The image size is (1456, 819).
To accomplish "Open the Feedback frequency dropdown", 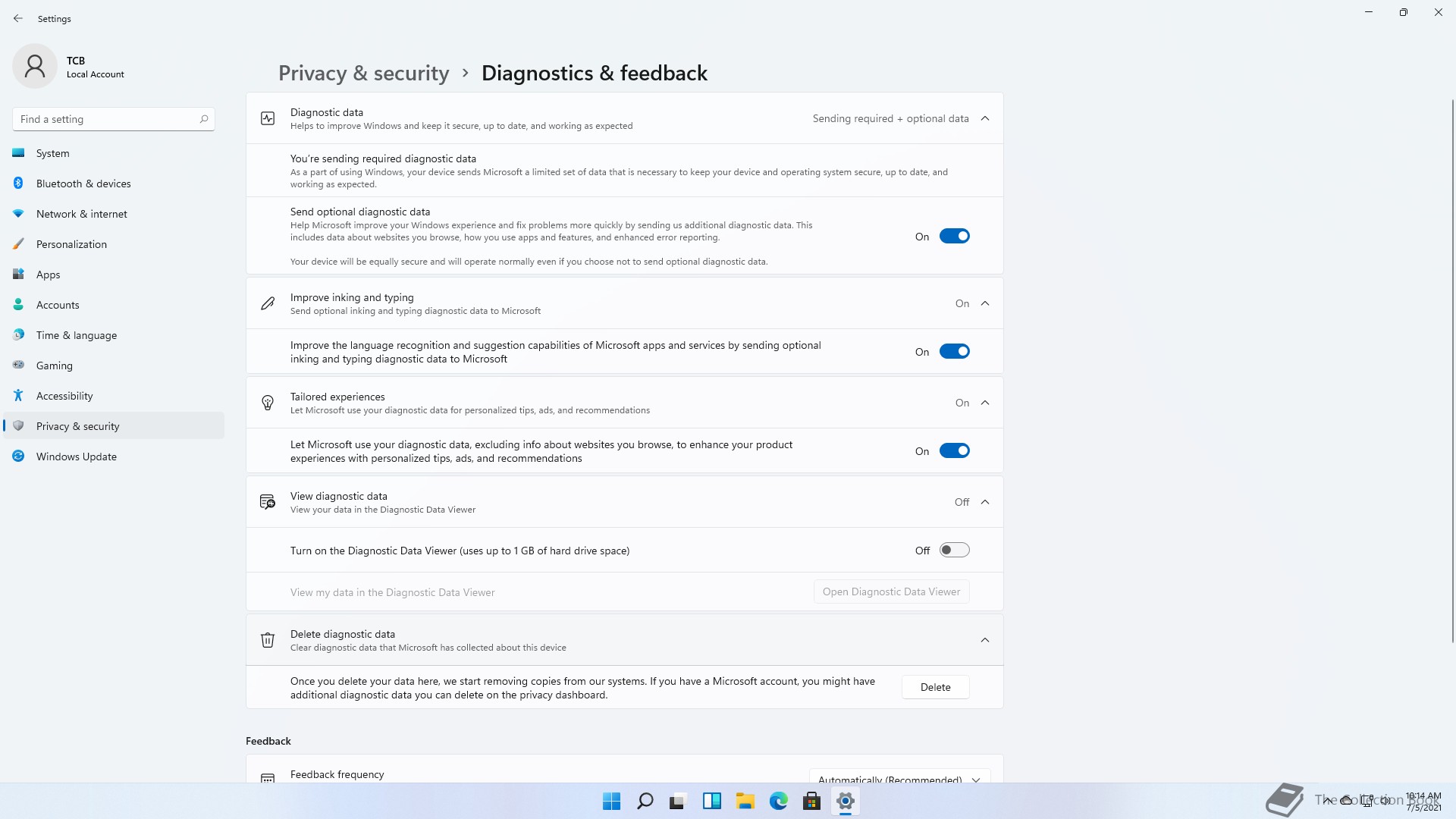I will [899, 778].
